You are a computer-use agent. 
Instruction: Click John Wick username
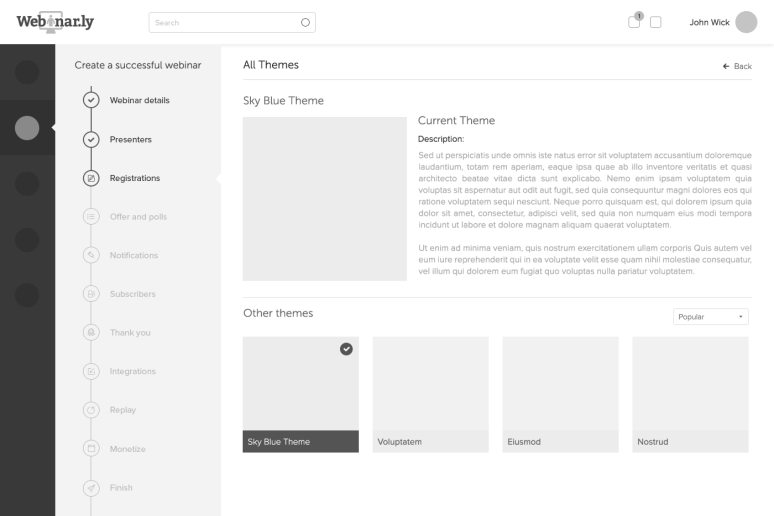[x=709, y=22]
